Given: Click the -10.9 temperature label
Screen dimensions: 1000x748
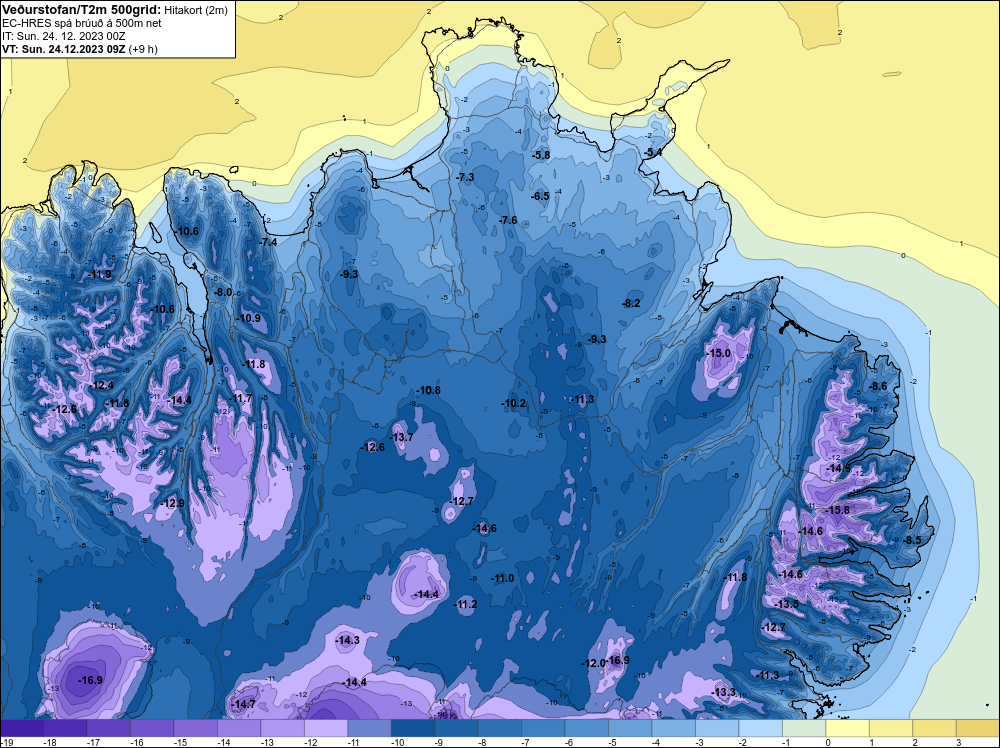Looking at the screenshot, I should pyautogui.click(x=249, y=318).
